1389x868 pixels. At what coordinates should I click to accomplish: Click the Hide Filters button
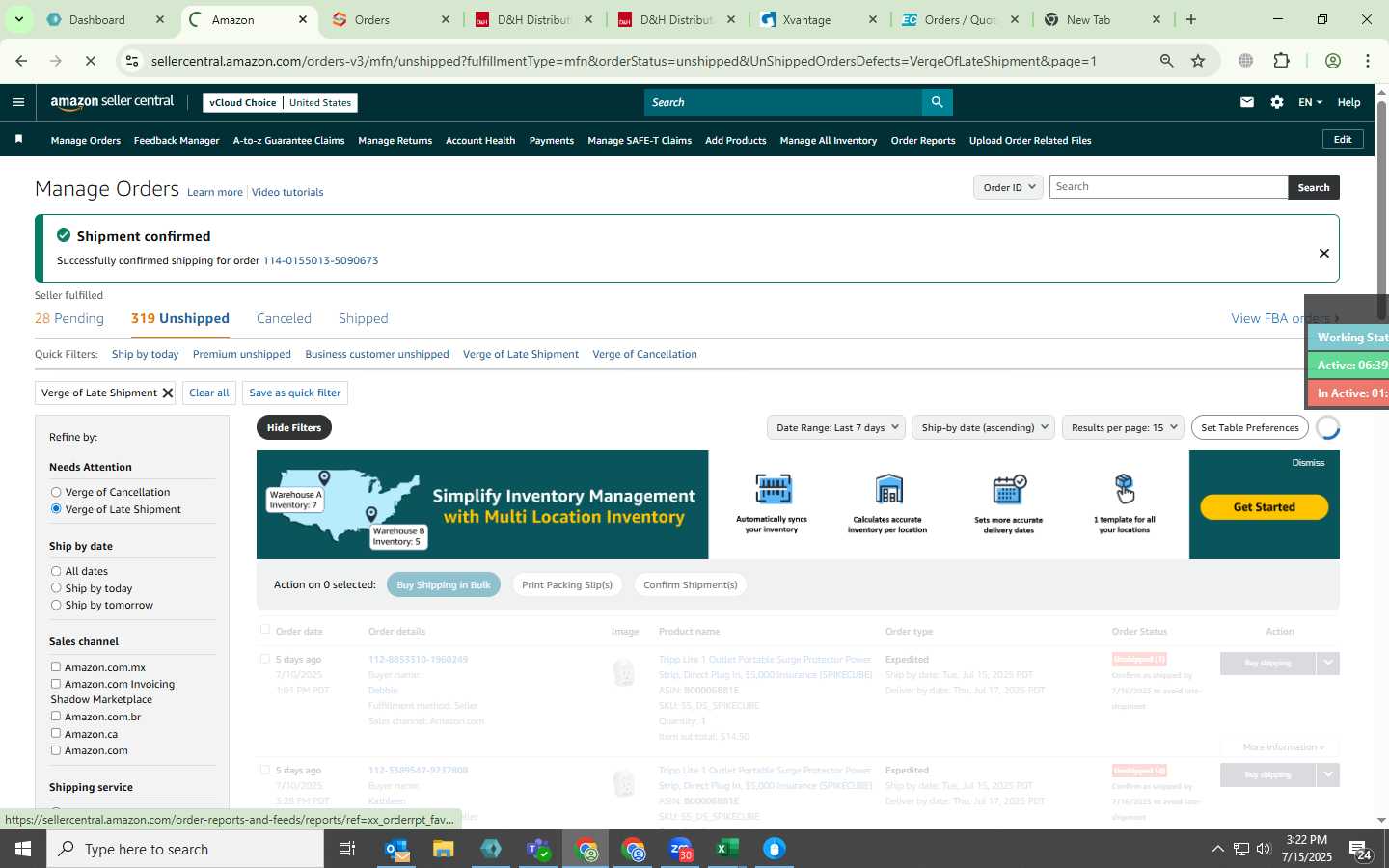pyautogui.click(x=294, y=427)
